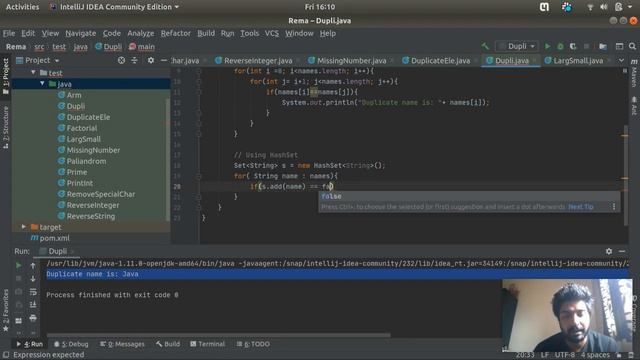640x360 pixels.
Task: Open Search Everywhere magnifier icon
Action: [x=632, y=47]
